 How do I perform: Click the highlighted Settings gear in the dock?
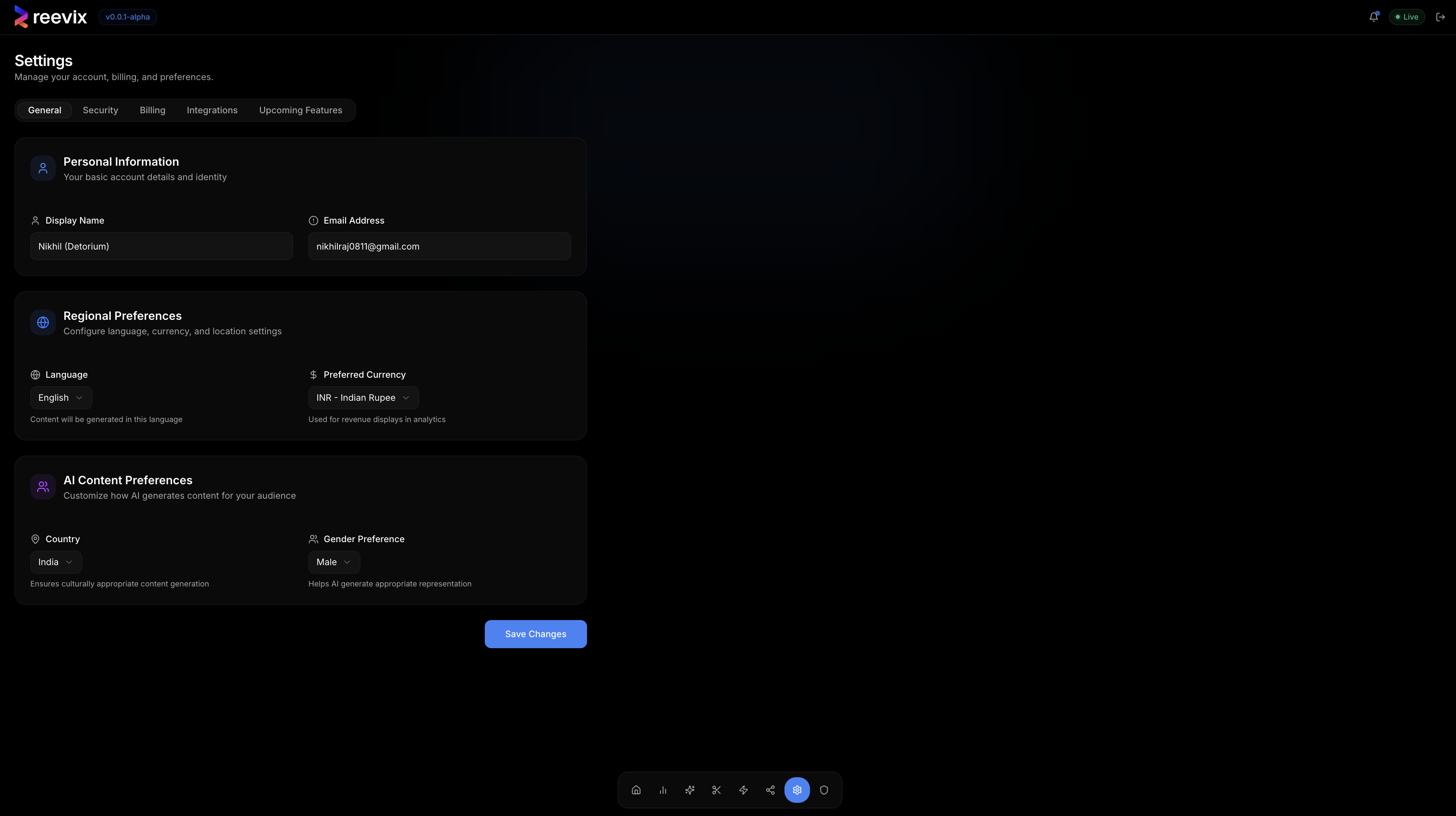(x=797, y=790)
